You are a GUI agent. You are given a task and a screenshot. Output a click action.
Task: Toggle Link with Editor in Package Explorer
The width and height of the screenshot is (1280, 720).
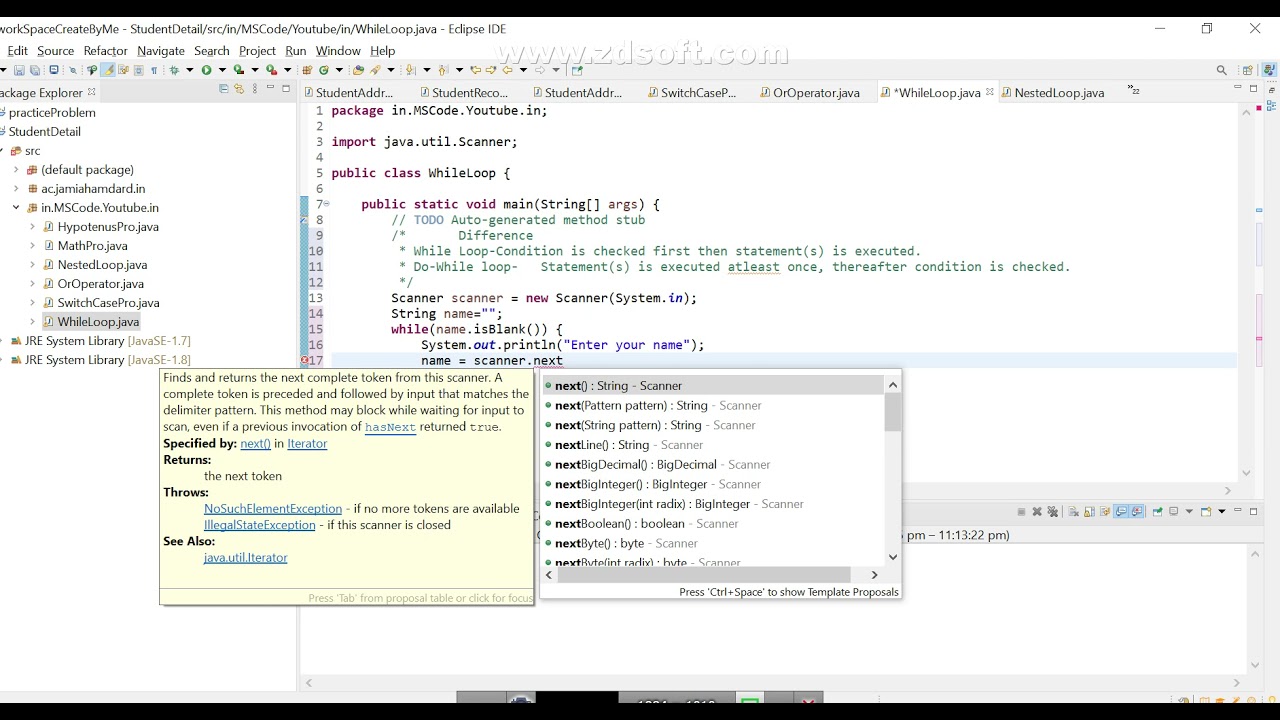239,89
